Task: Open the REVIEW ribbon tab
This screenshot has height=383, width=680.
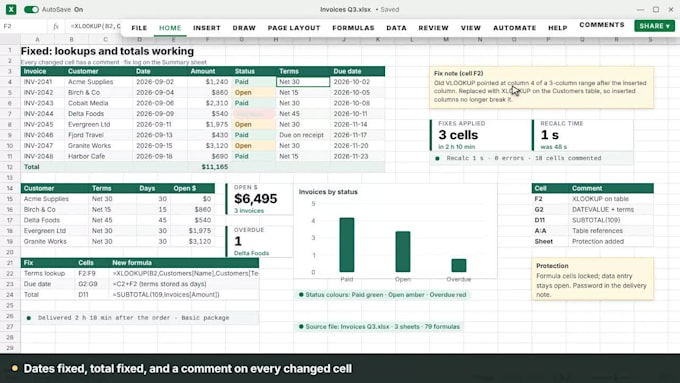Action: [433, 28]
